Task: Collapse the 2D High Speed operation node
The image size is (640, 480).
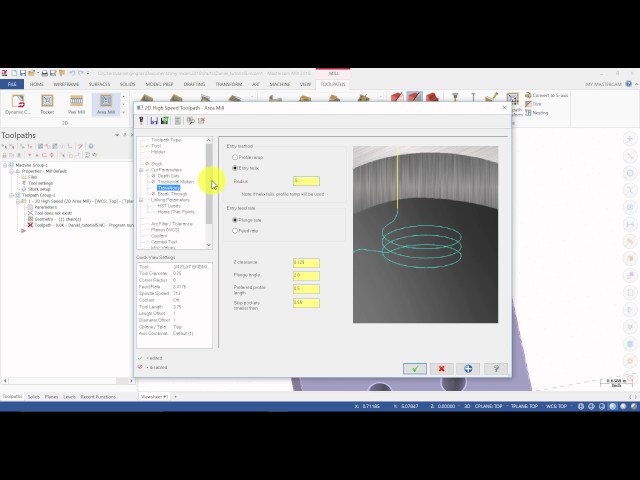Action: [x=18, y=201]
